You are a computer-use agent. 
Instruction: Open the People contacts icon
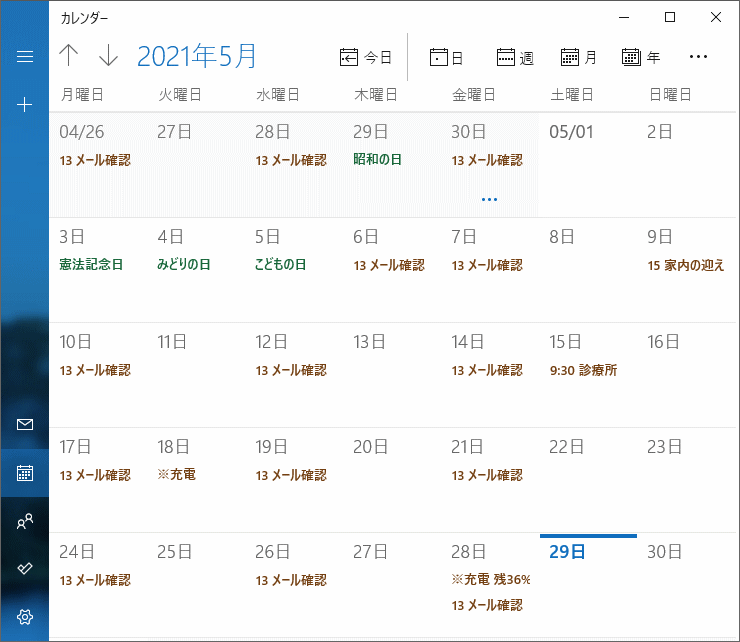click(x=25, y=521)
